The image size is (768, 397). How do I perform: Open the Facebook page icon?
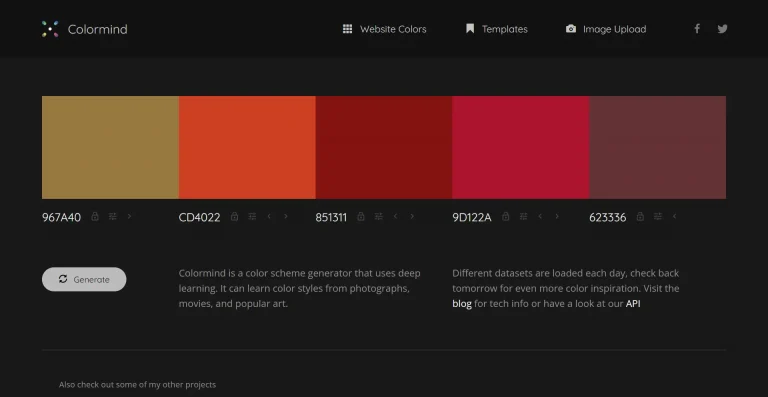(x=696, y=28)
